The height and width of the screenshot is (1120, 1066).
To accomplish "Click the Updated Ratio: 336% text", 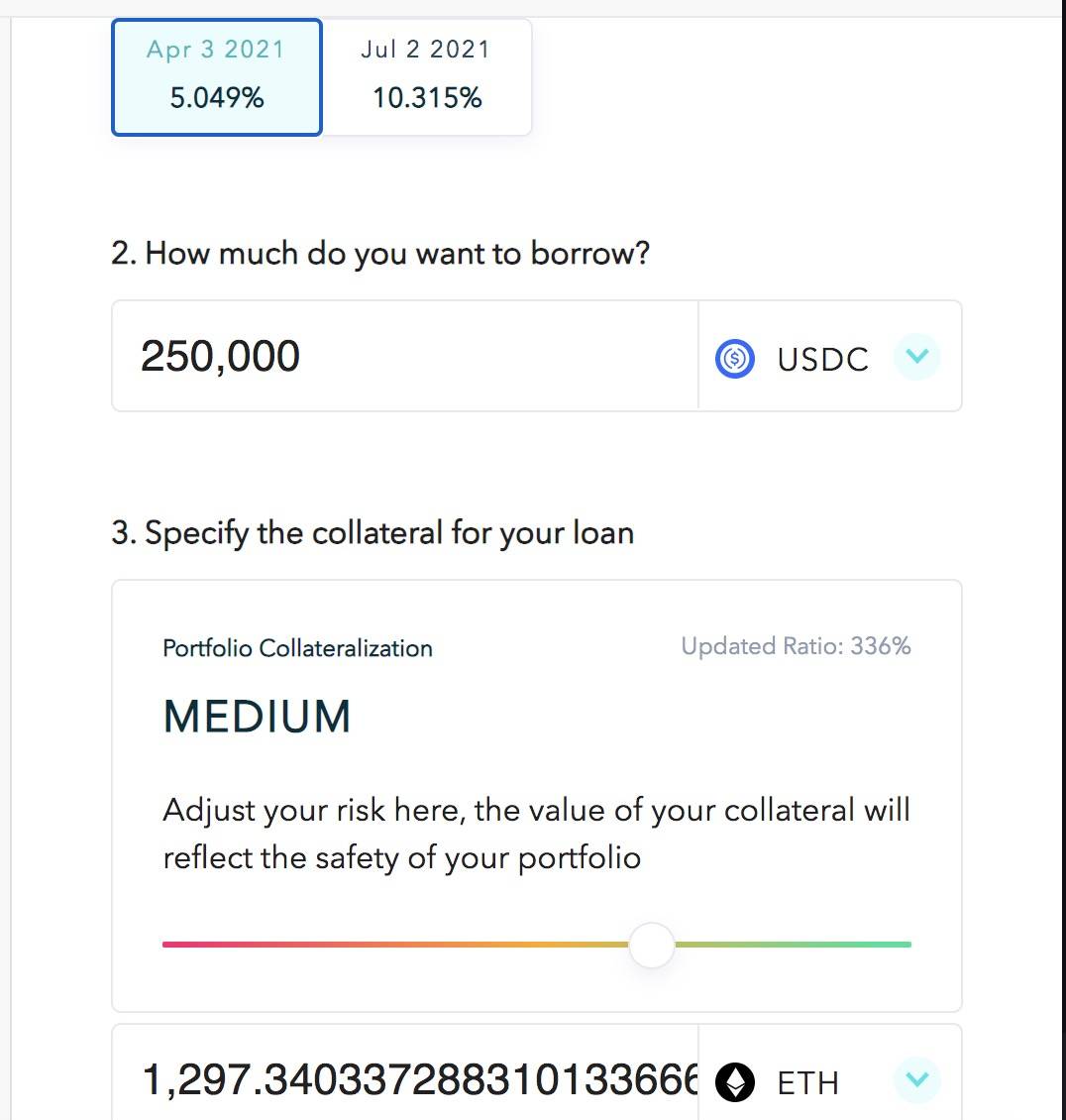I will coord(796,646).
